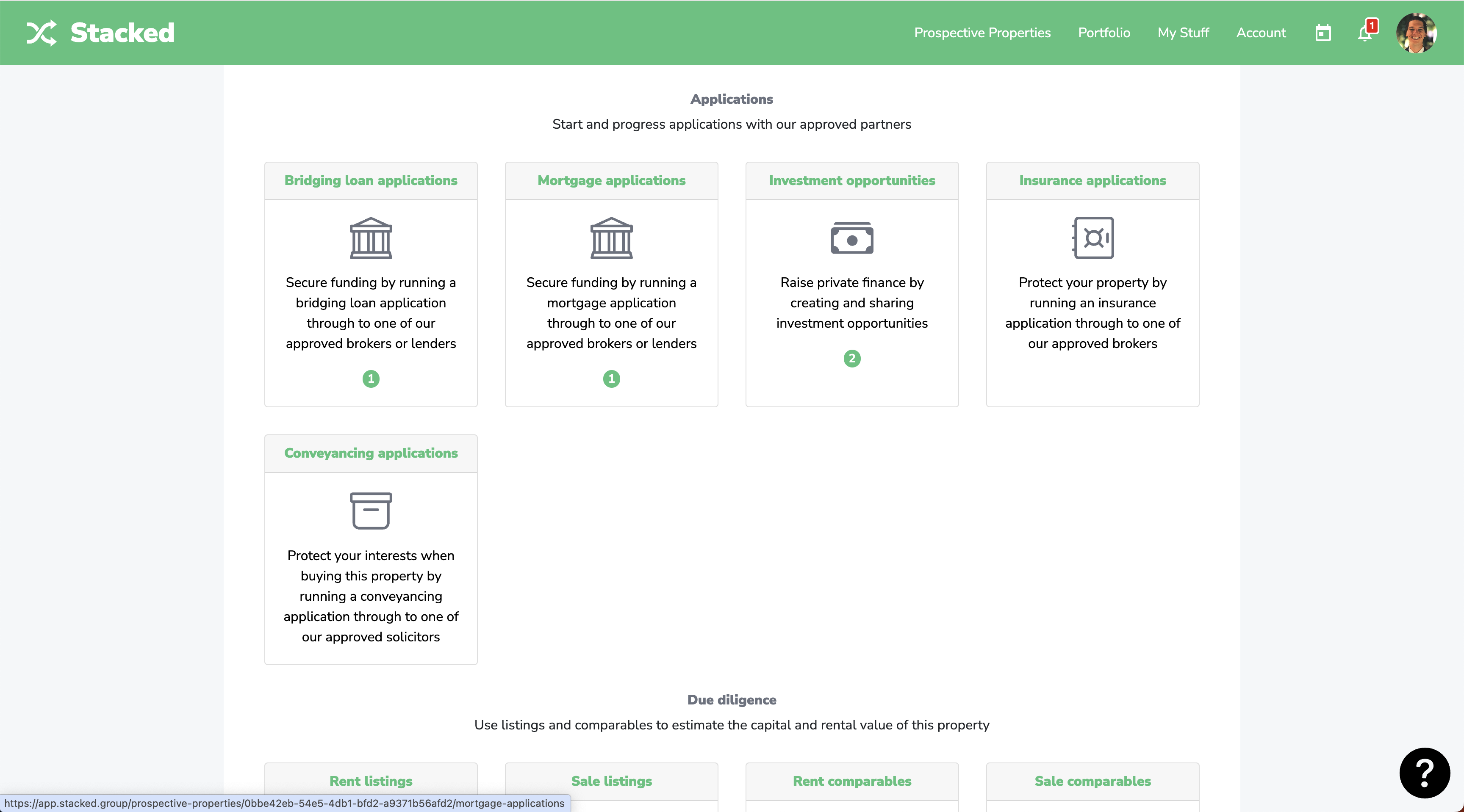
Task: Open notifications bell with red badge
Action: click(x=1366, y=33)
